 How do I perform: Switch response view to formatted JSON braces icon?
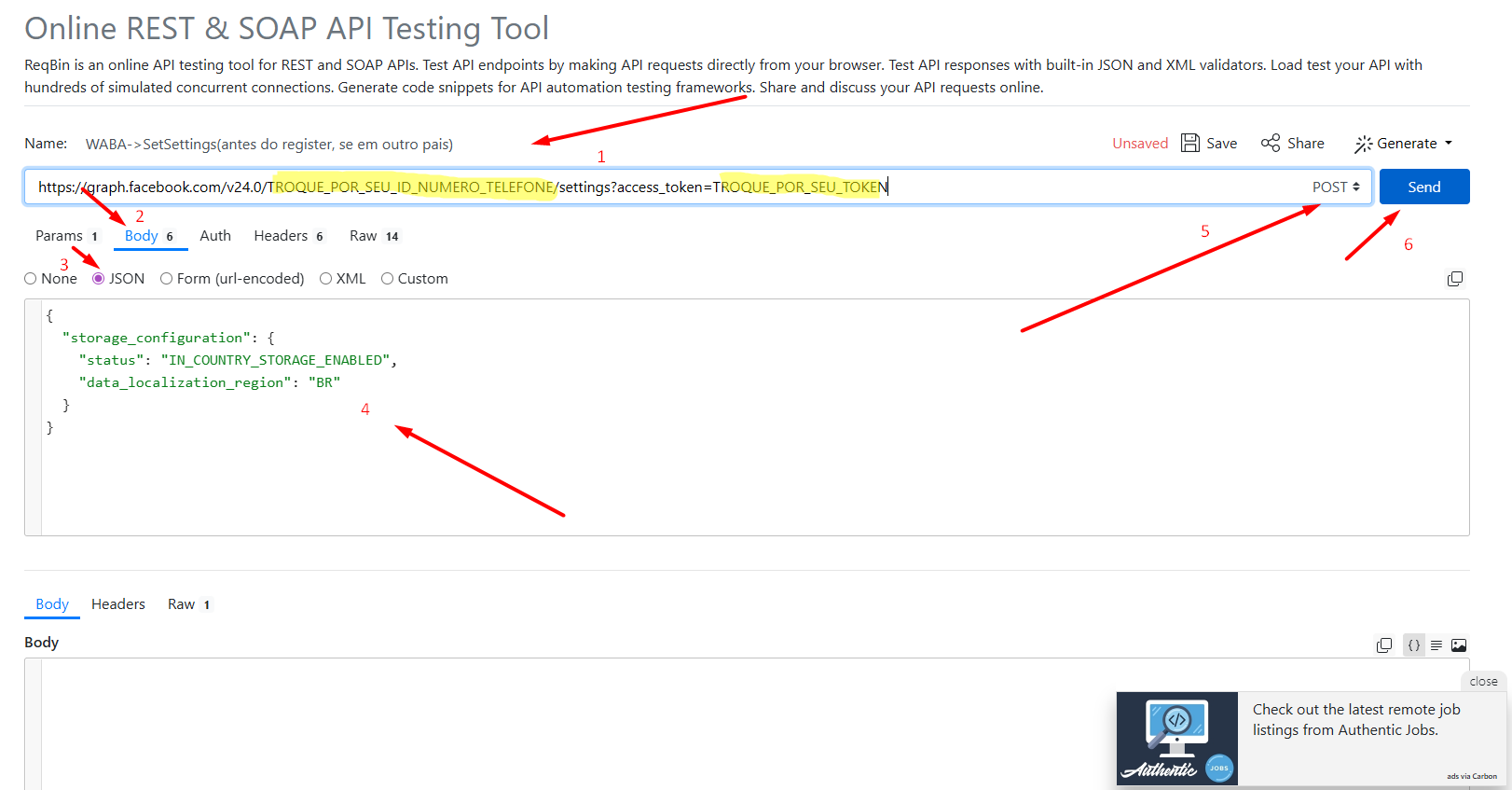tap(1414, 645)
